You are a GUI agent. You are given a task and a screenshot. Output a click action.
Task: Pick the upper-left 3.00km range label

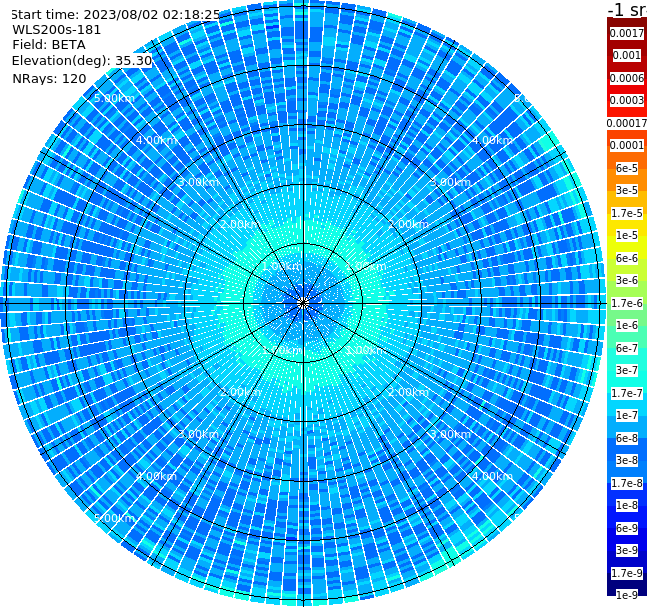pos(198,182)
